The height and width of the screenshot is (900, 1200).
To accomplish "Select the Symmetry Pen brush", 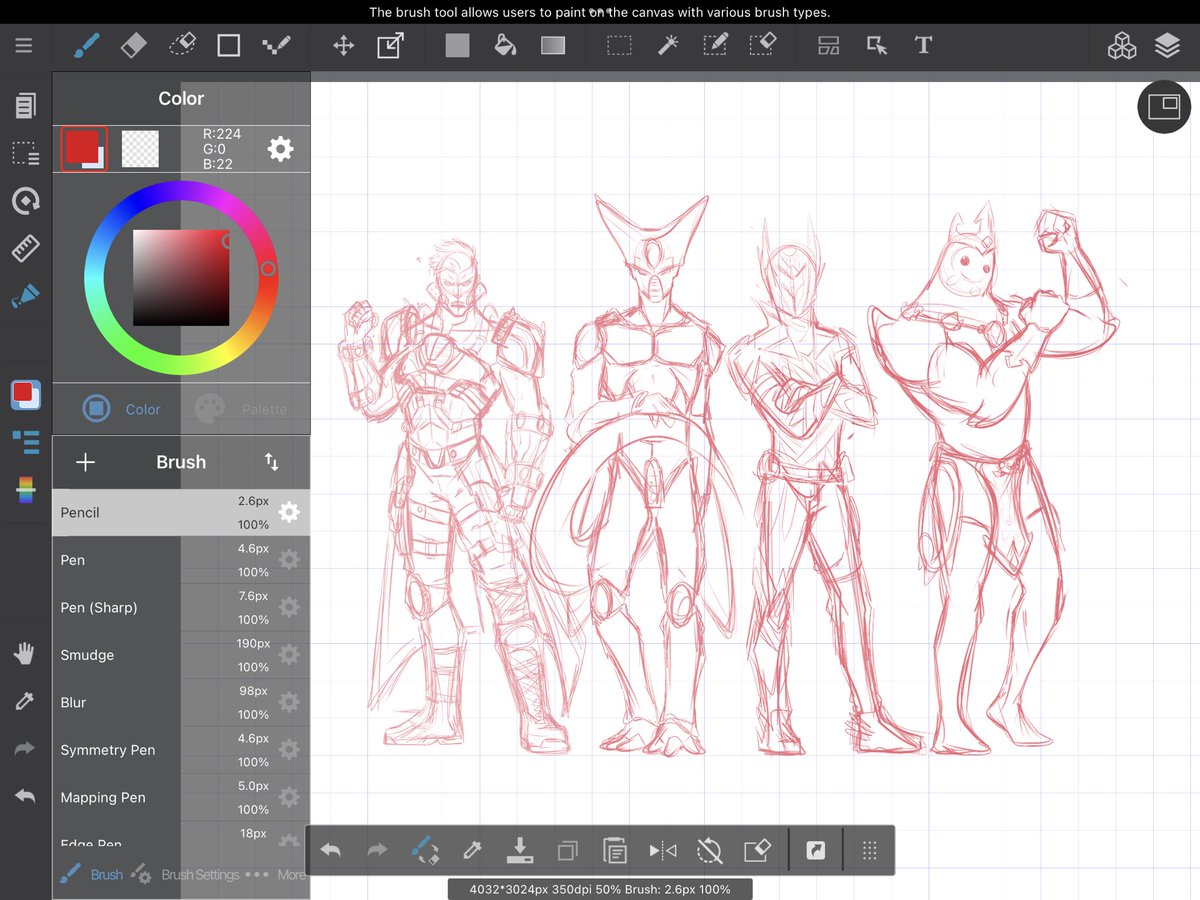I will (181, 750).
